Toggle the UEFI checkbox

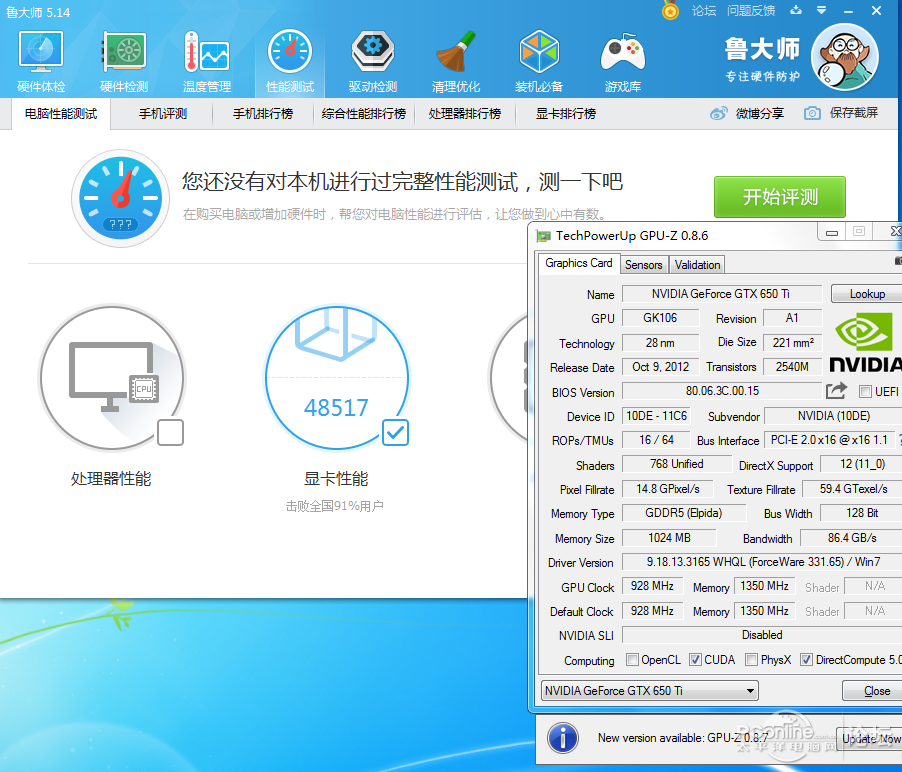click(865, 392)
